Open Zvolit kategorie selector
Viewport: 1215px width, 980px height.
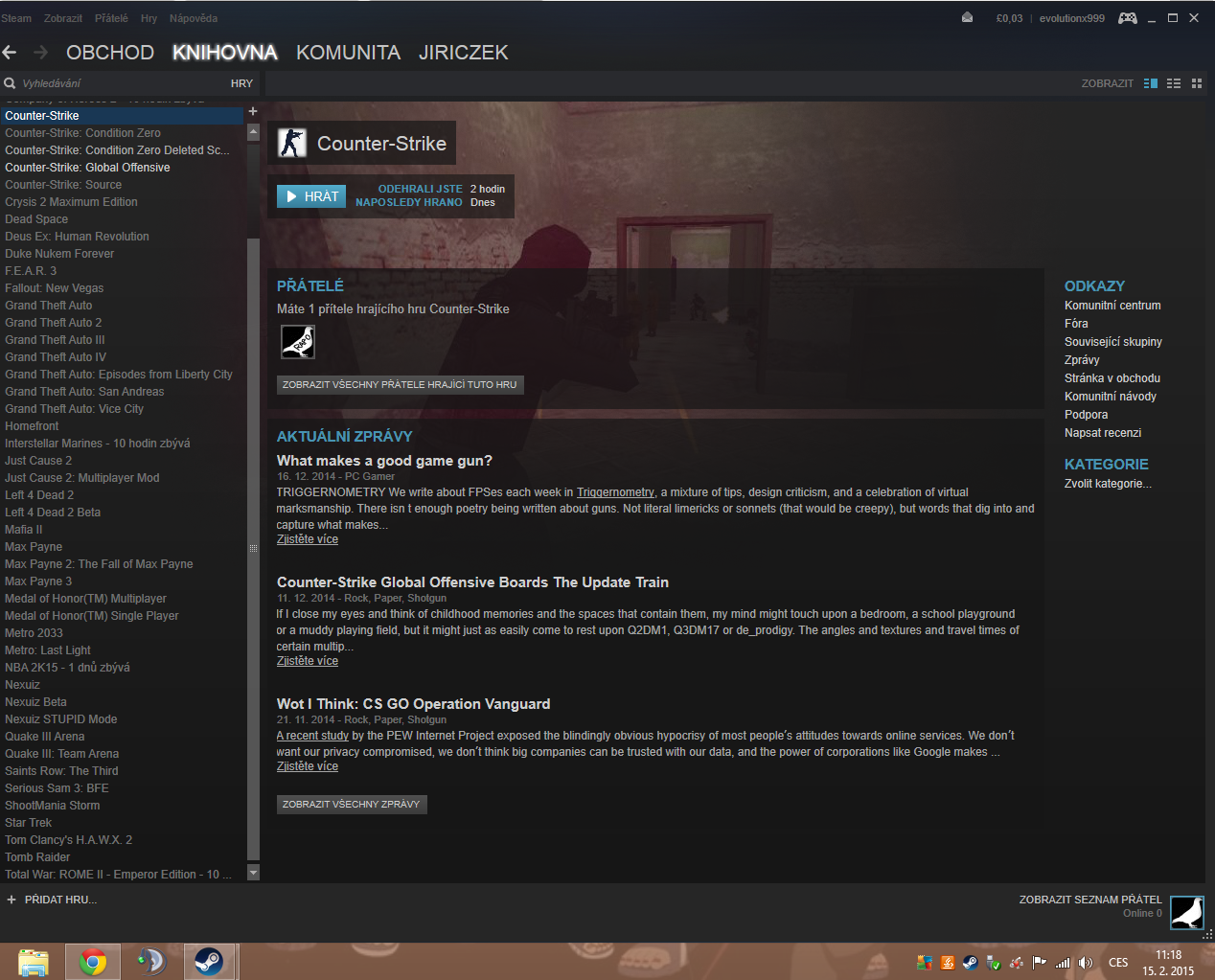(1108, 484)
